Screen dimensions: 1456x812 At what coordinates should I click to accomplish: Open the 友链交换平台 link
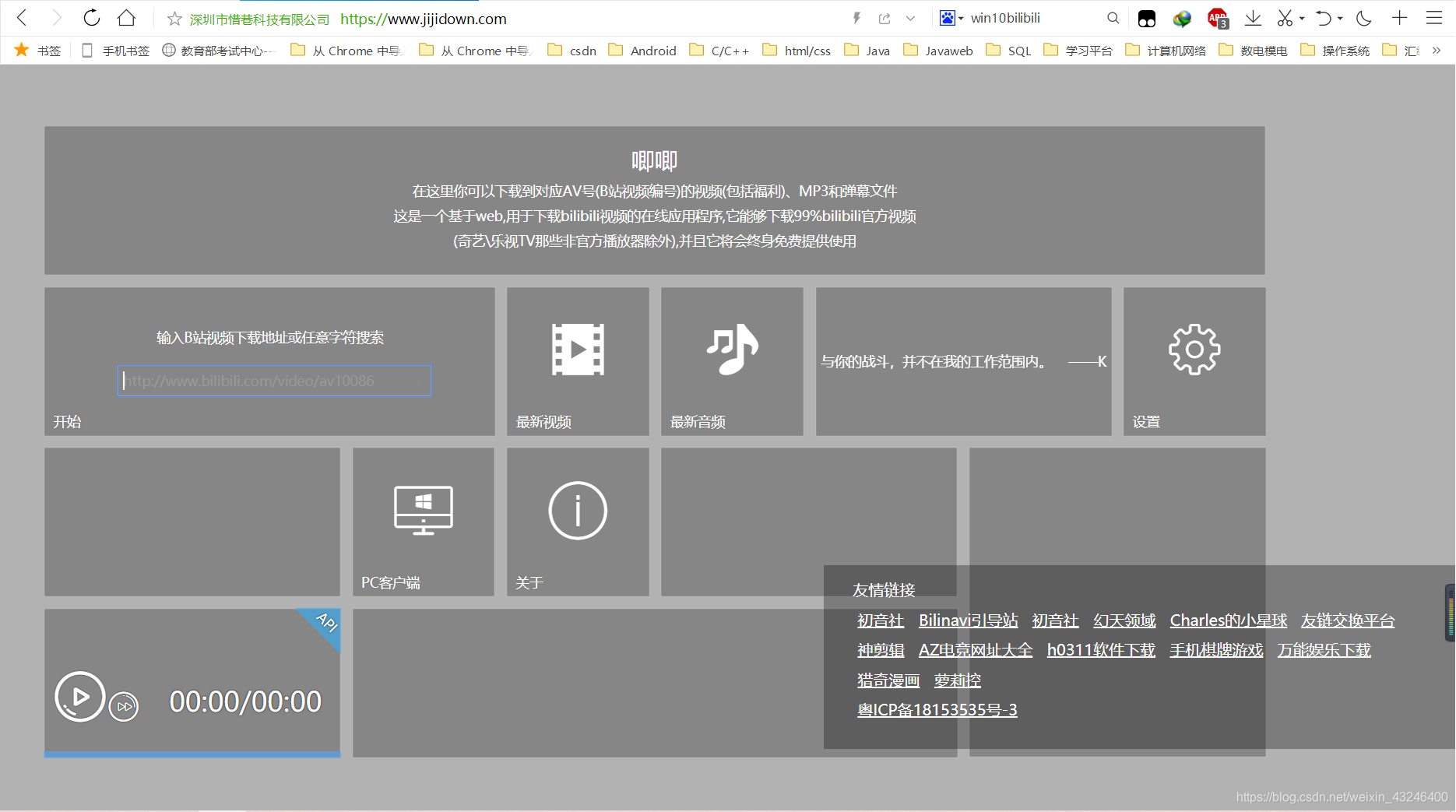[1347, 620]
